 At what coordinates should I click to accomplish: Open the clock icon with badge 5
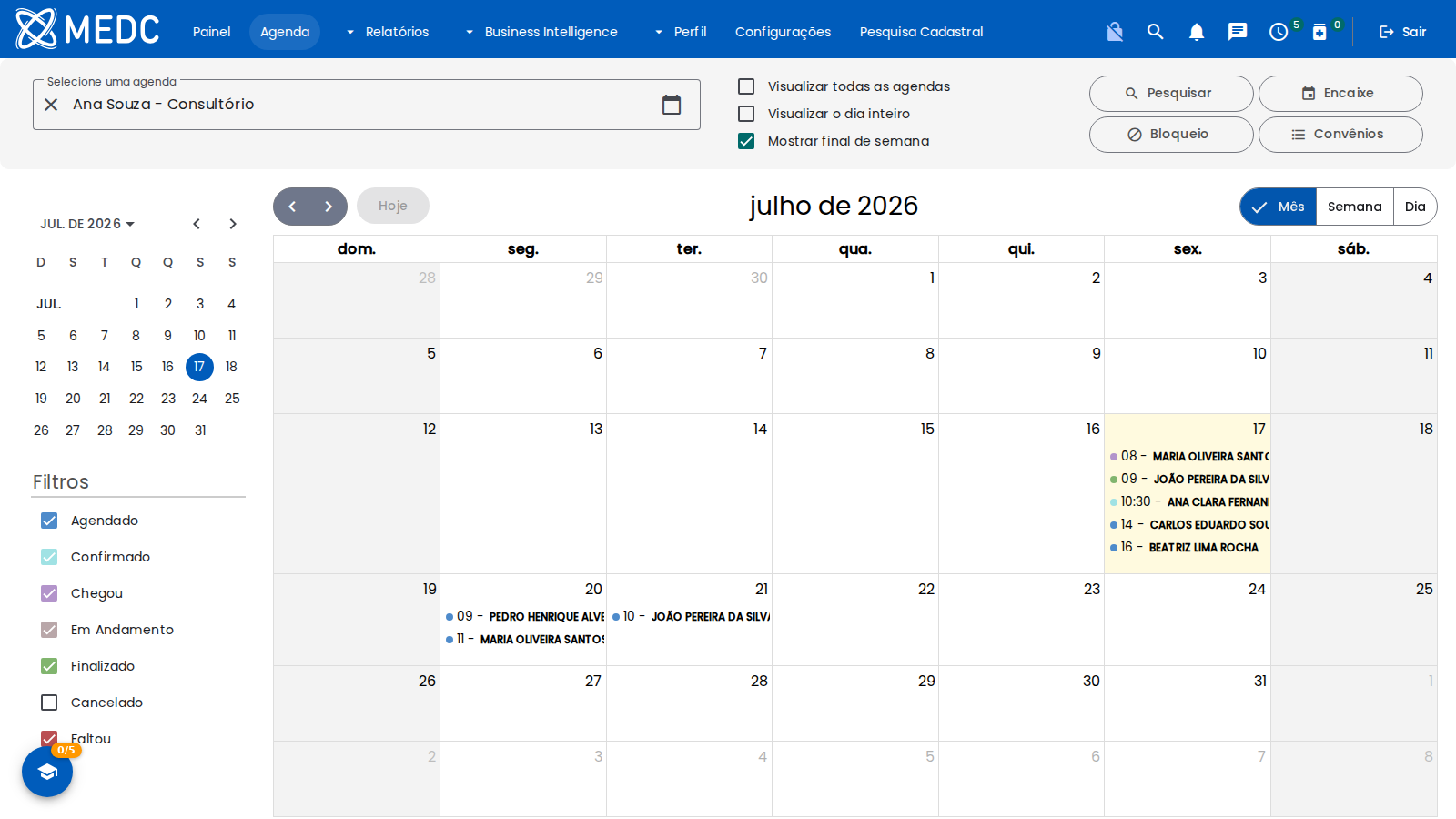pos(1279,32)
